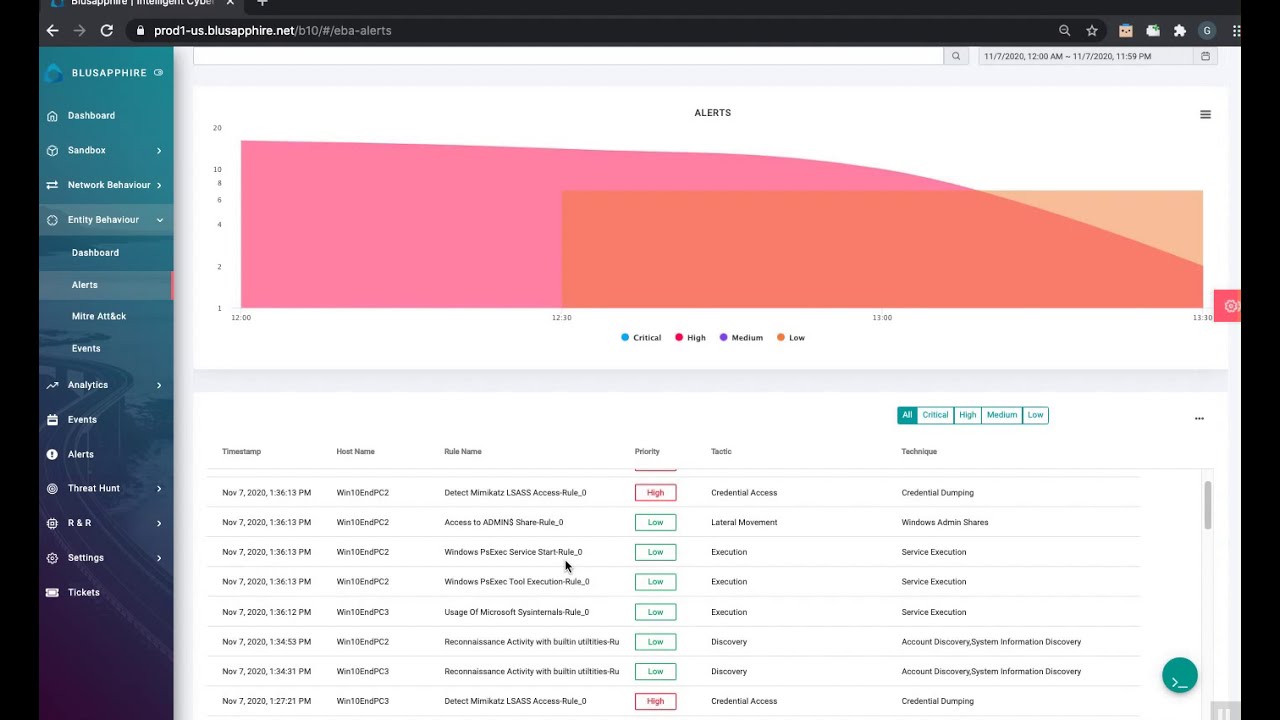Filter alerts by Medium priority
Image resolution: width=1280 pixels, height=720 pixels.
click(x=1002, y=415)
